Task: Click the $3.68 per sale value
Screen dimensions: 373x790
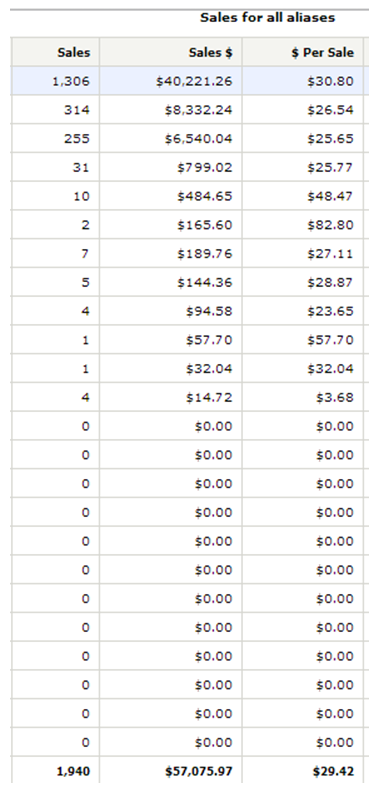Action: 335,398
